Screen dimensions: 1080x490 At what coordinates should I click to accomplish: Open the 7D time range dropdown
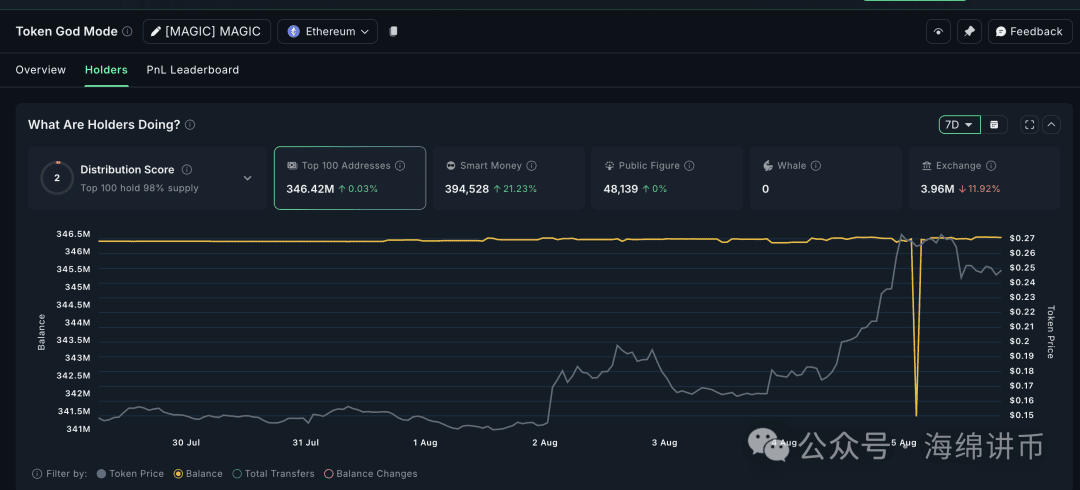click(x=959, y=125)
